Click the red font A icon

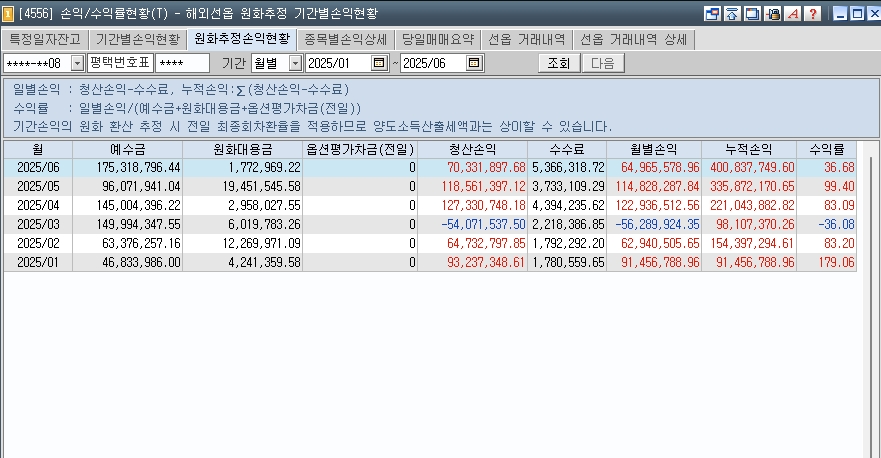tap(793, 13)
